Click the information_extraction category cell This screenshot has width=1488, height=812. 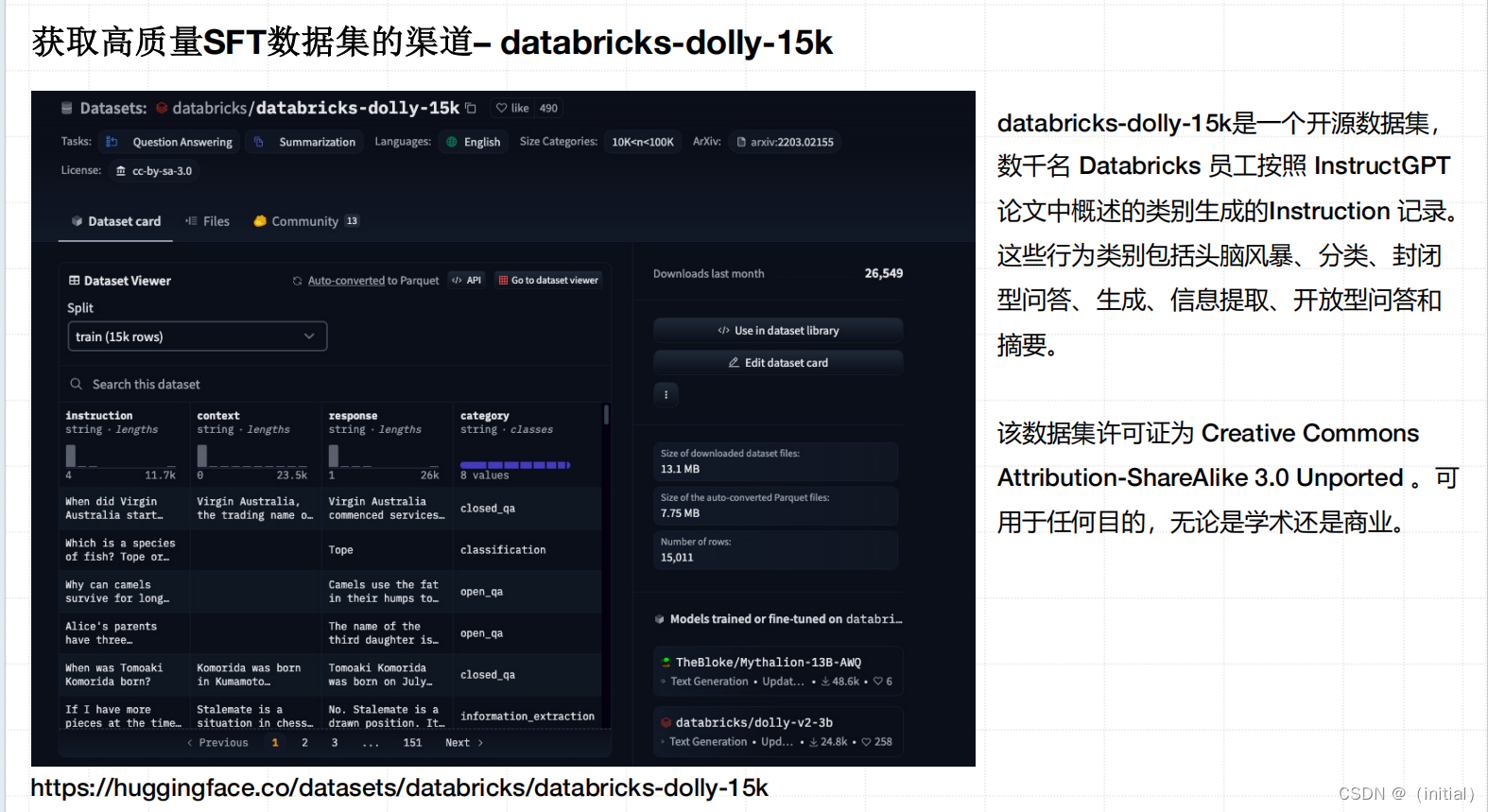click(x=528, y=717)
